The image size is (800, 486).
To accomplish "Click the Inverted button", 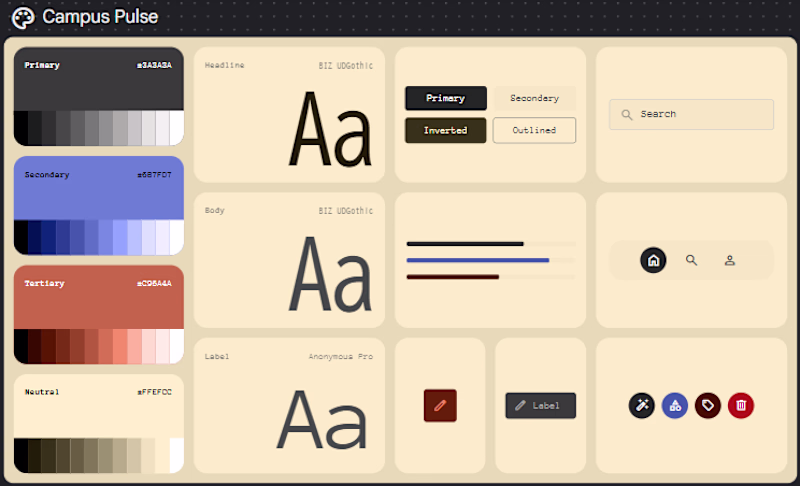I will (445, 131).
